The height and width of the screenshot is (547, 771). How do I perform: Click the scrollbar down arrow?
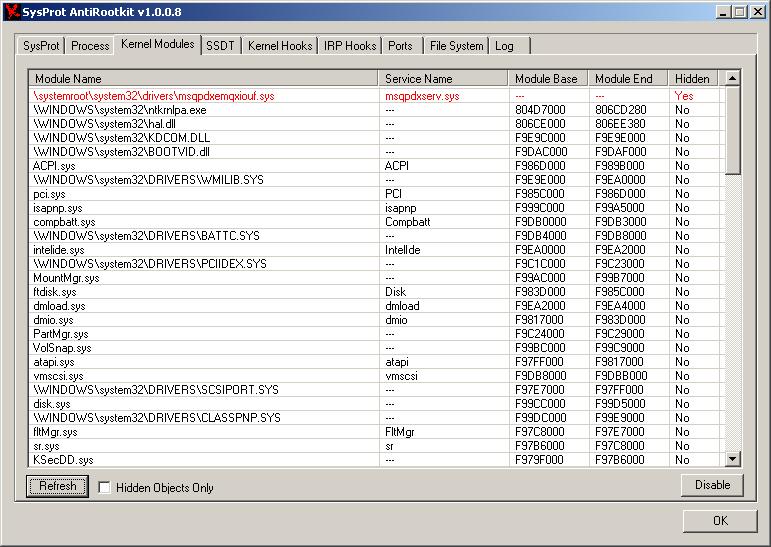[733, 459]
